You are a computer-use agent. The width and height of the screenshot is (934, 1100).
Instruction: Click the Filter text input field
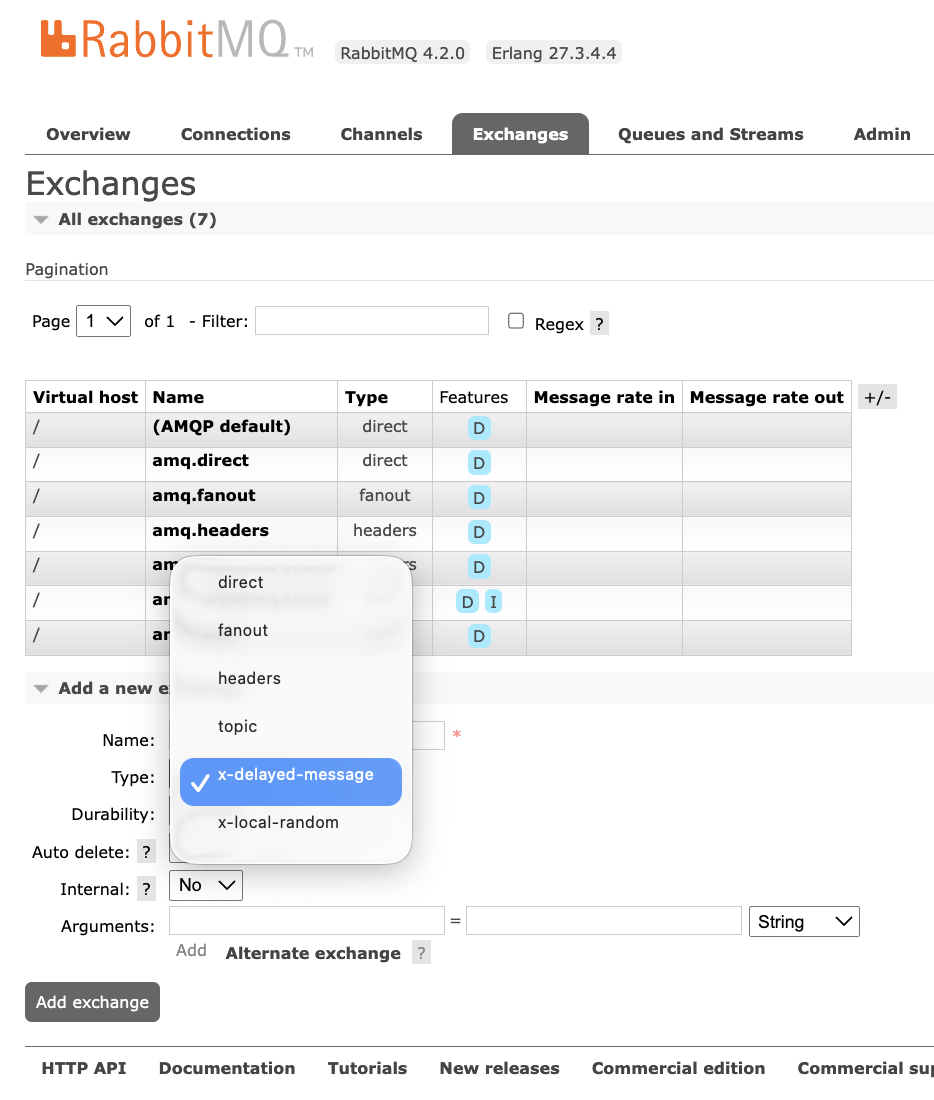click(x=371, y=320)
